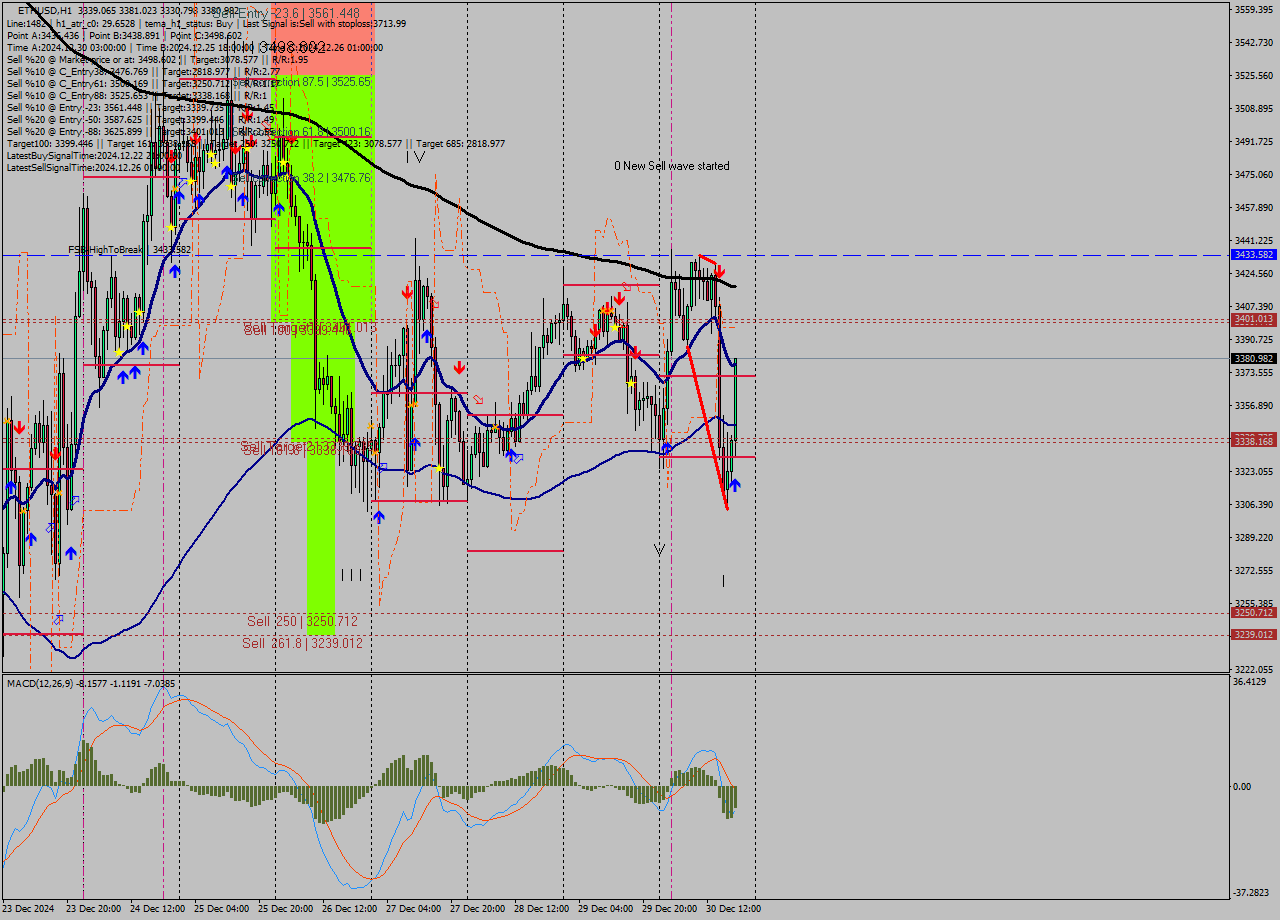Click the 3542.730 price scale value
This screenshot has height=920, width=1280.
point(1254,42)
